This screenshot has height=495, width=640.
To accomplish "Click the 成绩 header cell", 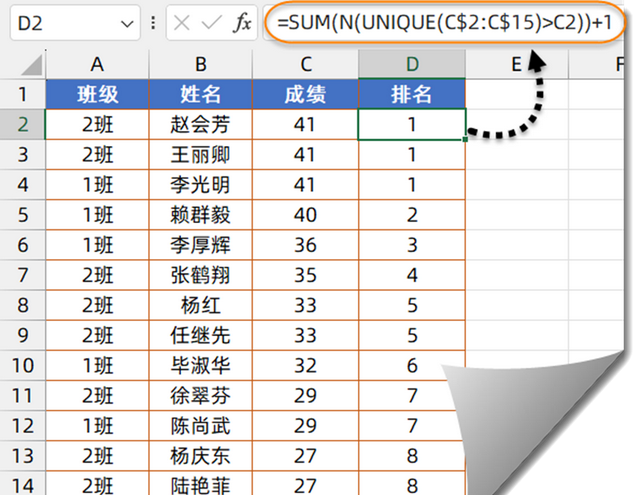I will click(x=305, y=94).
